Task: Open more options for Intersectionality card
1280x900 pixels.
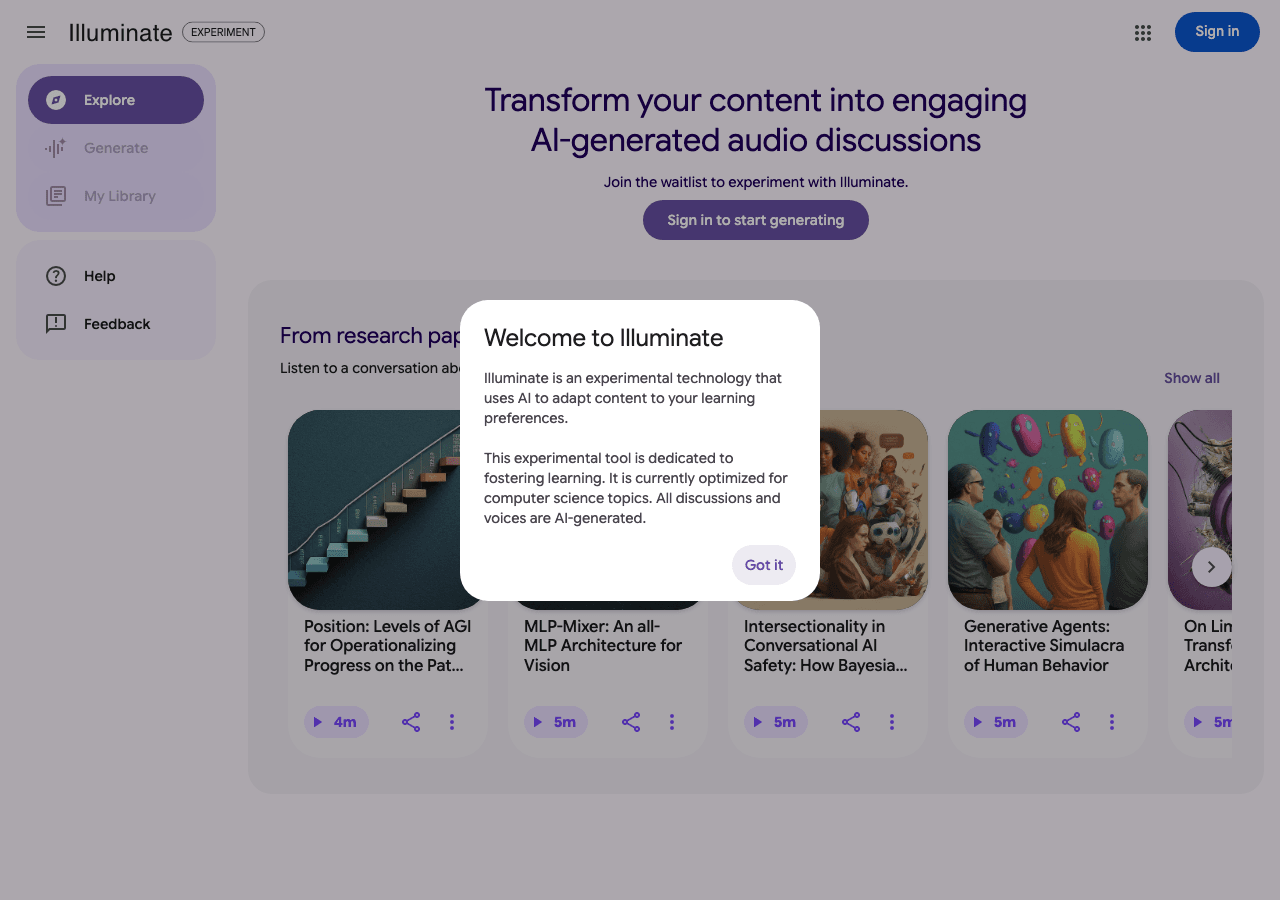Action: 892,722
